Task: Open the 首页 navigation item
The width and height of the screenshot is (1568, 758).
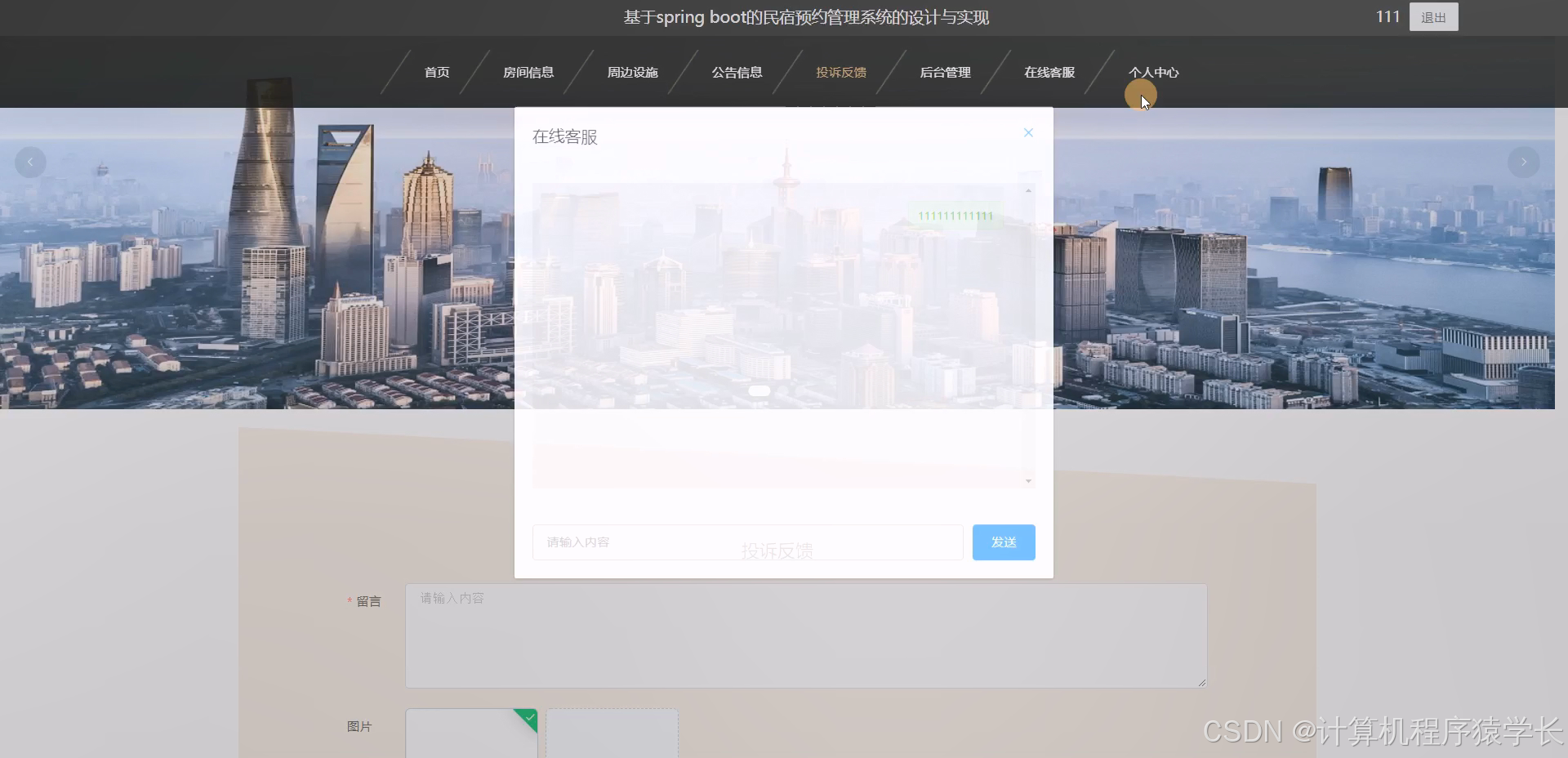Action: point(436,72)
